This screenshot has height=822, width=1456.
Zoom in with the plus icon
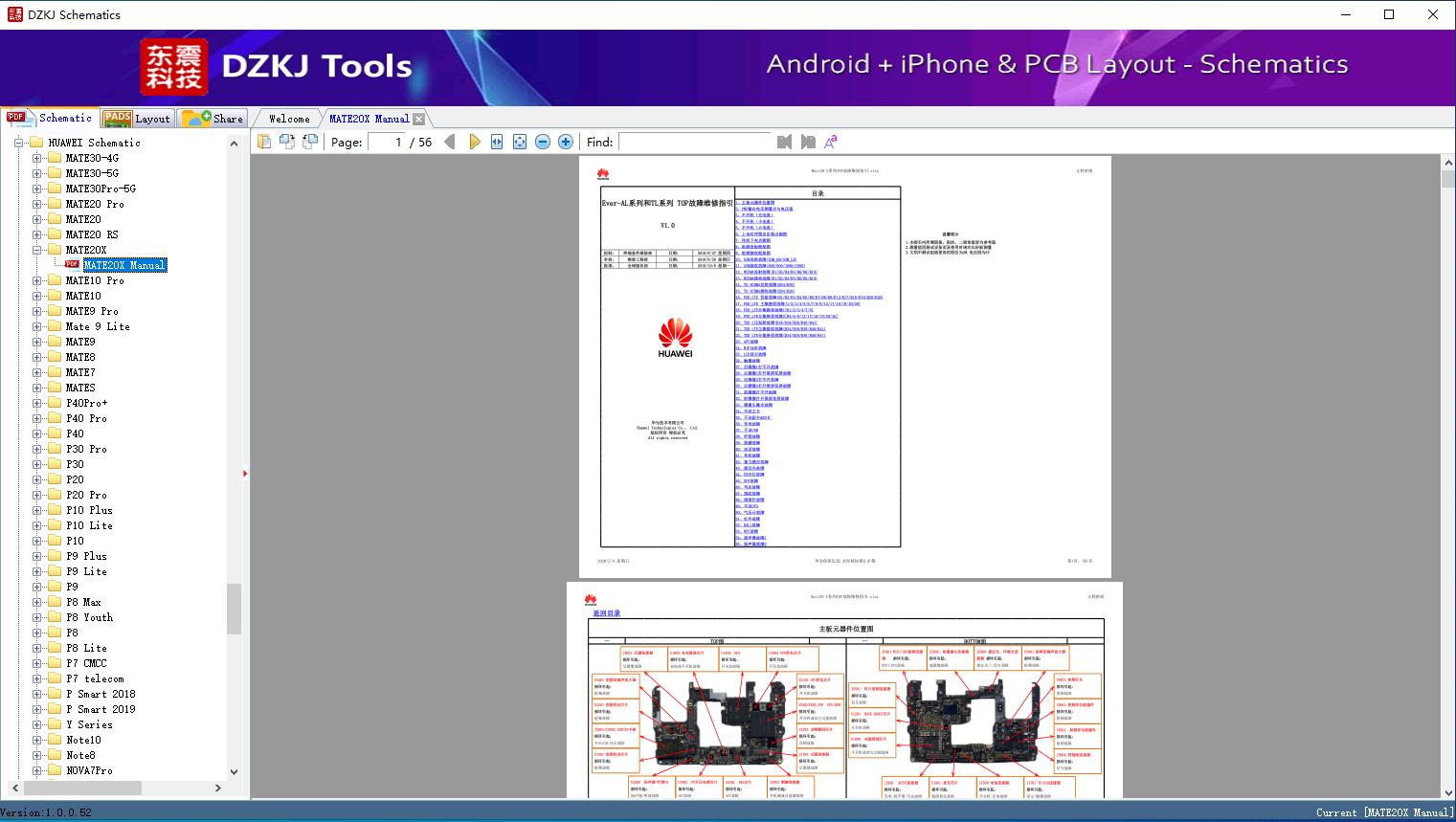566,142
